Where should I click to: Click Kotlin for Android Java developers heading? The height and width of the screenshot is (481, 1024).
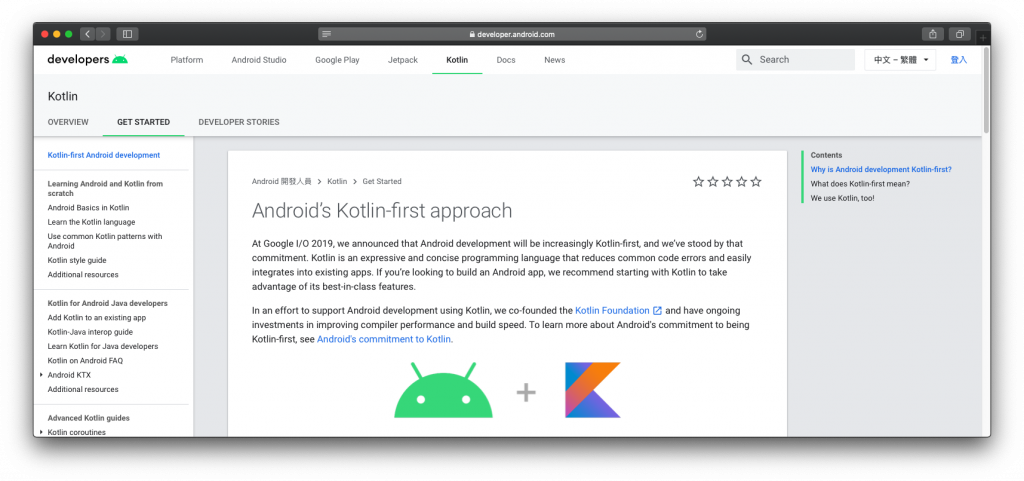[108, 303]
